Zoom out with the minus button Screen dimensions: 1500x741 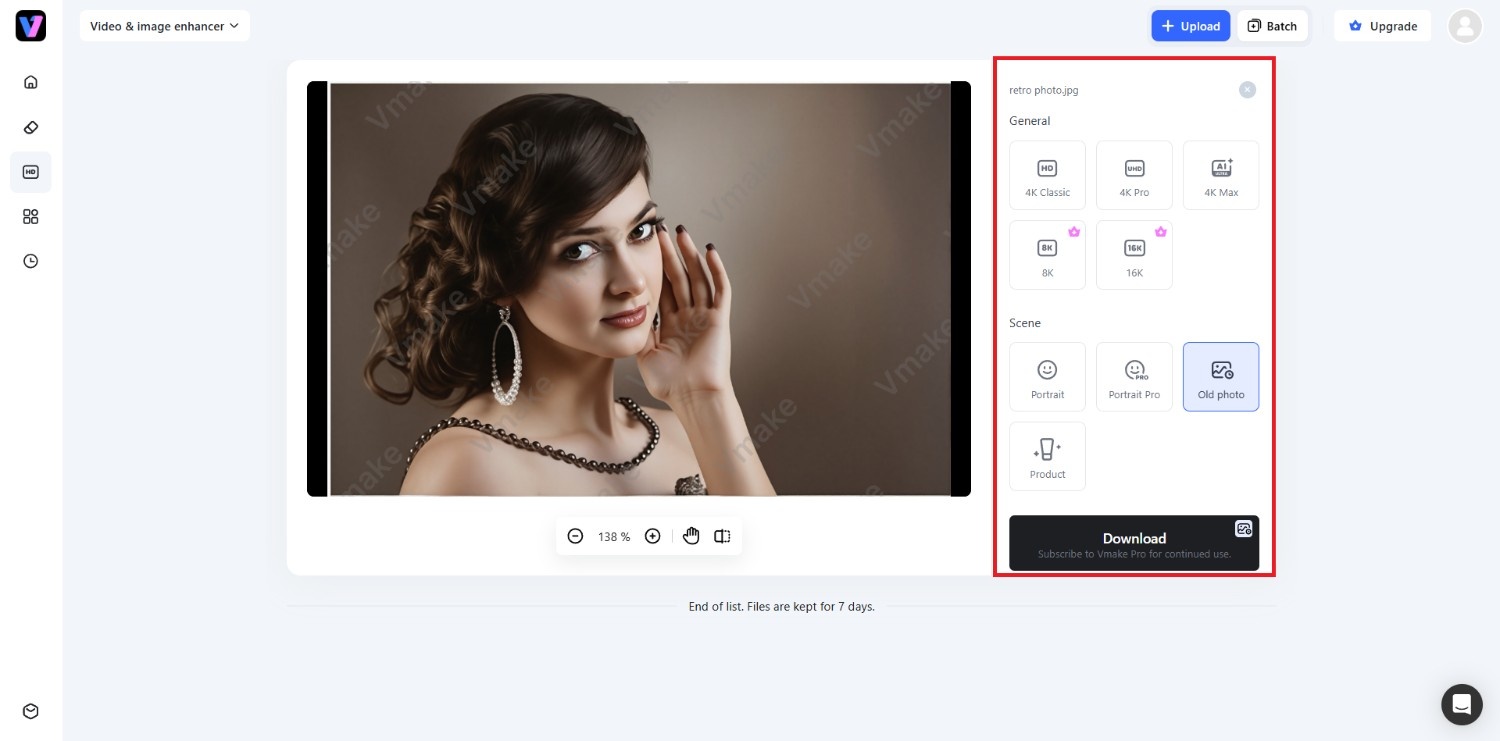575,536
